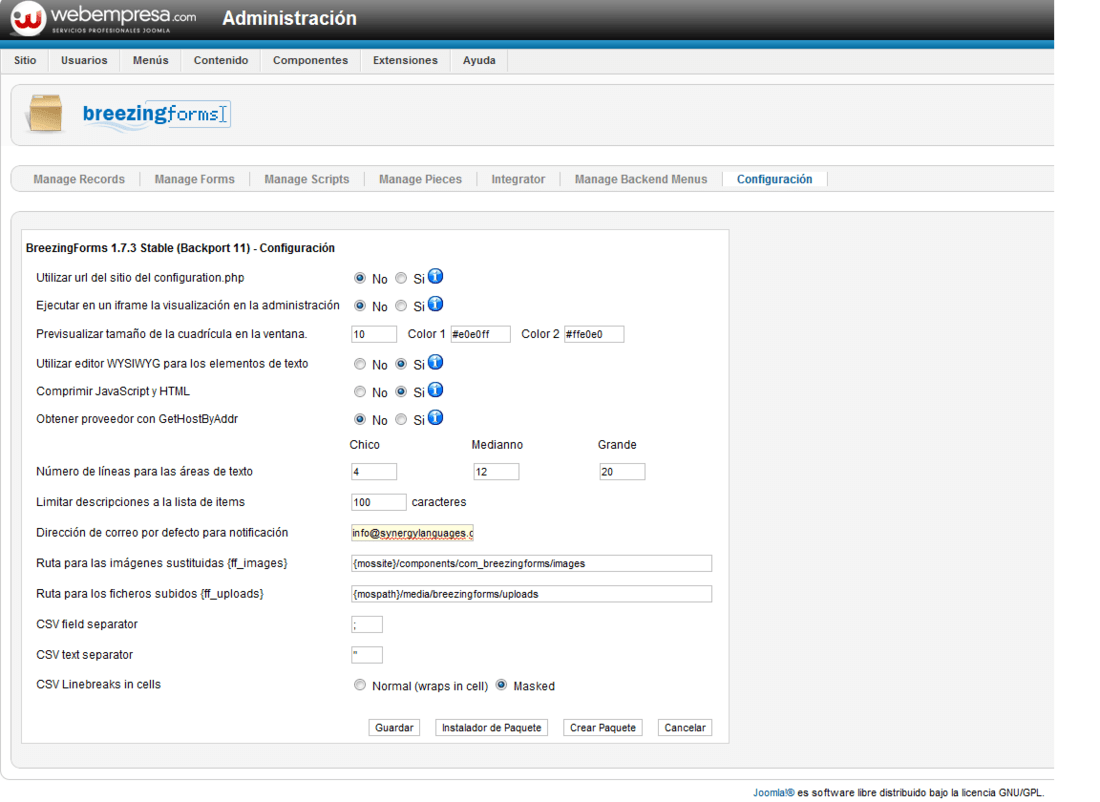Open the Ayuda menu
1100x802 pixels.
[479, 60]
